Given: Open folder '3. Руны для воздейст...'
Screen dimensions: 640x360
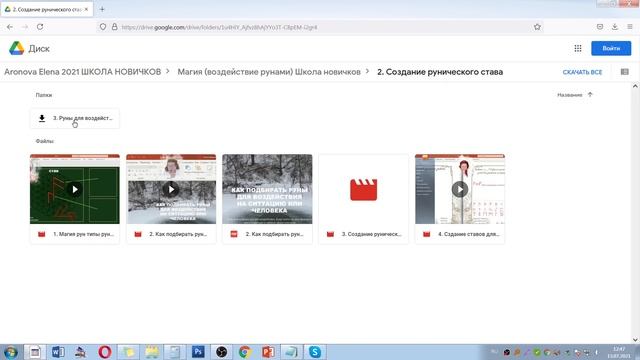Looking at the screenshot, I should (75, 118).
